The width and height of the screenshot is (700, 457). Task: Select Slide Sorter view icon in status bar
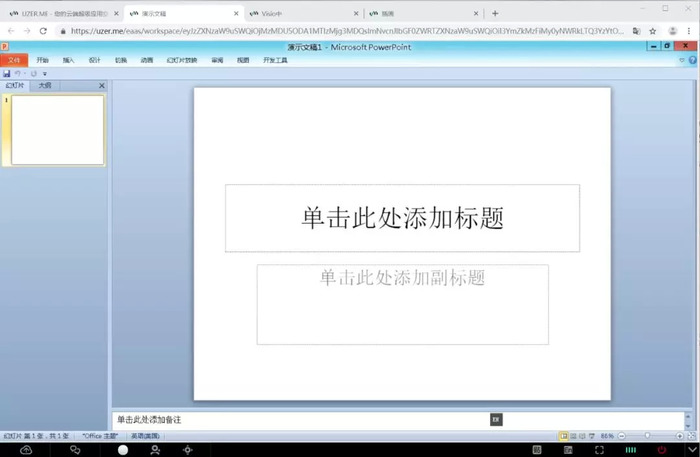coord(573,436)
